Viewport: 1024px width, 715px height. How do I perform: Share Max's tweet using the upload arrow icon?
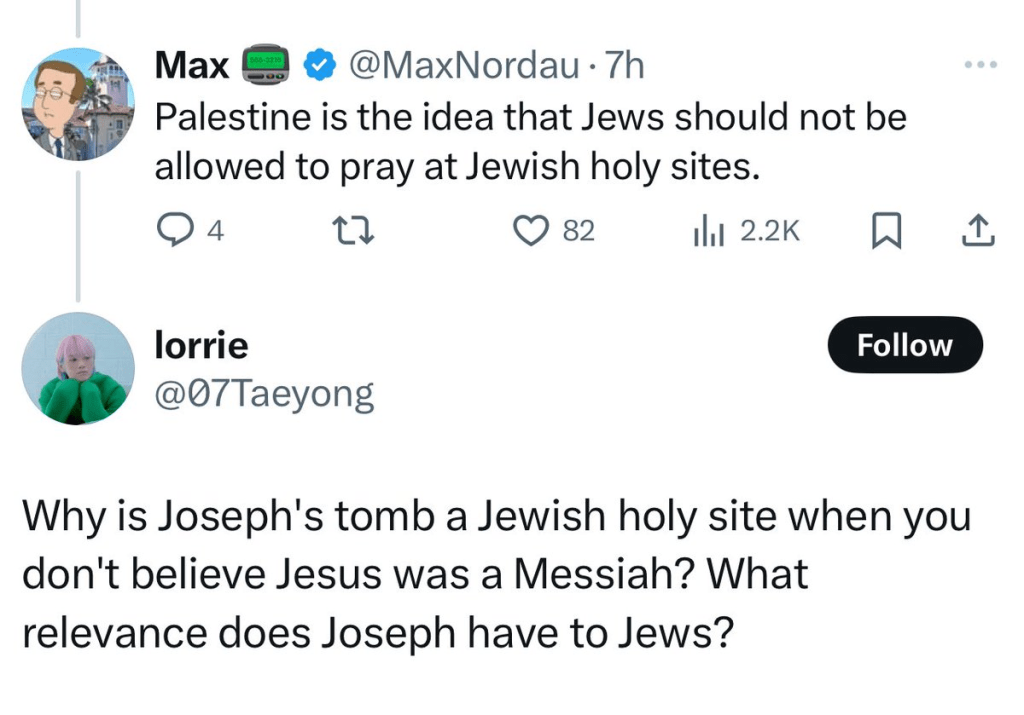[x=977, y=231]
